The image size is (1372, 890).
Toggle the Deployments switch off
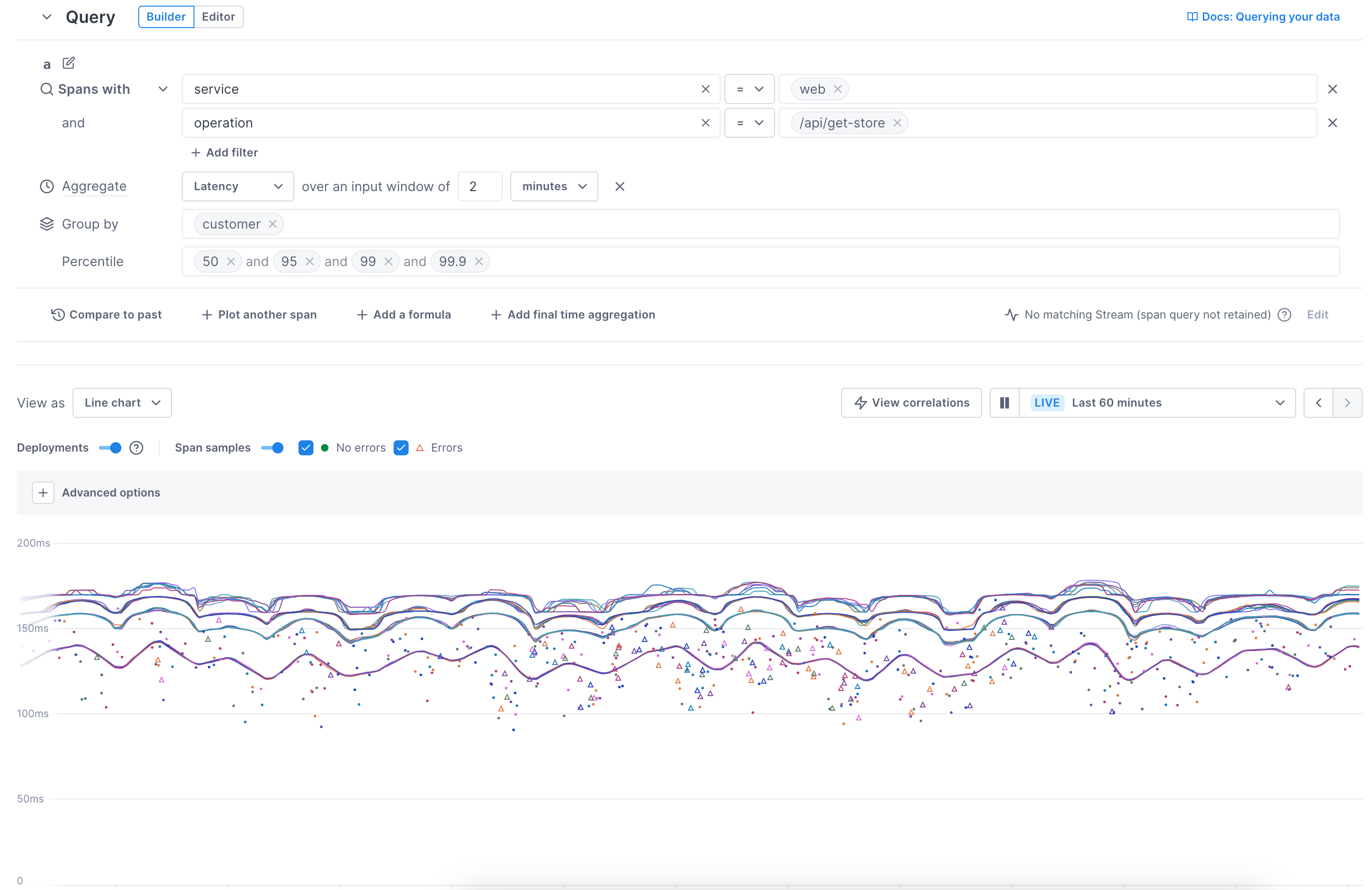pos(110,447)
